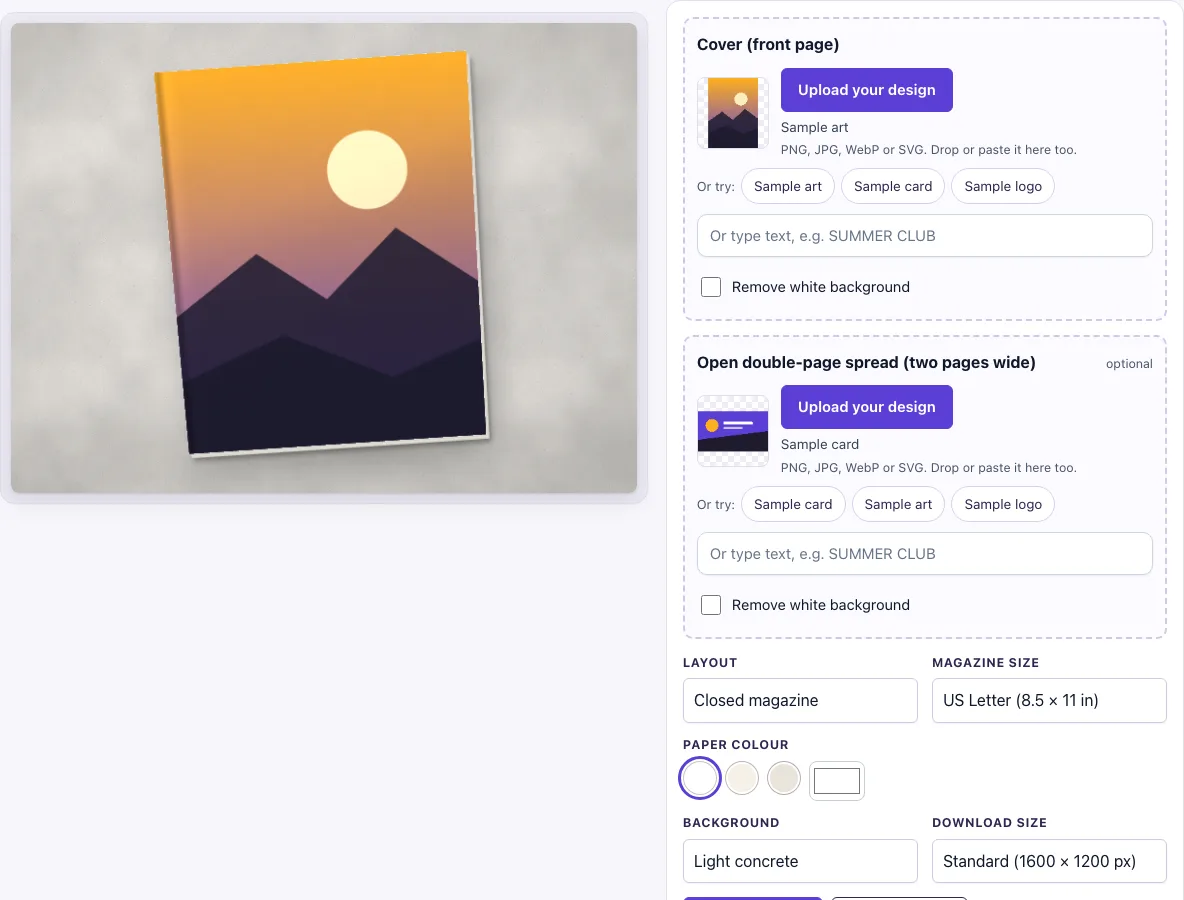Click Upload your design for the cover
Screen dimensions: 1184x900
click(866, 90)
